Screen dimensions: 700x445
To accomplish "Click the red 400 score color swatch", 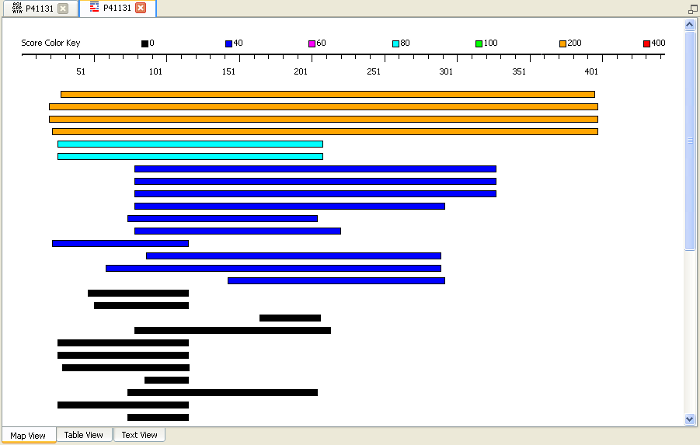I will 647,44.
